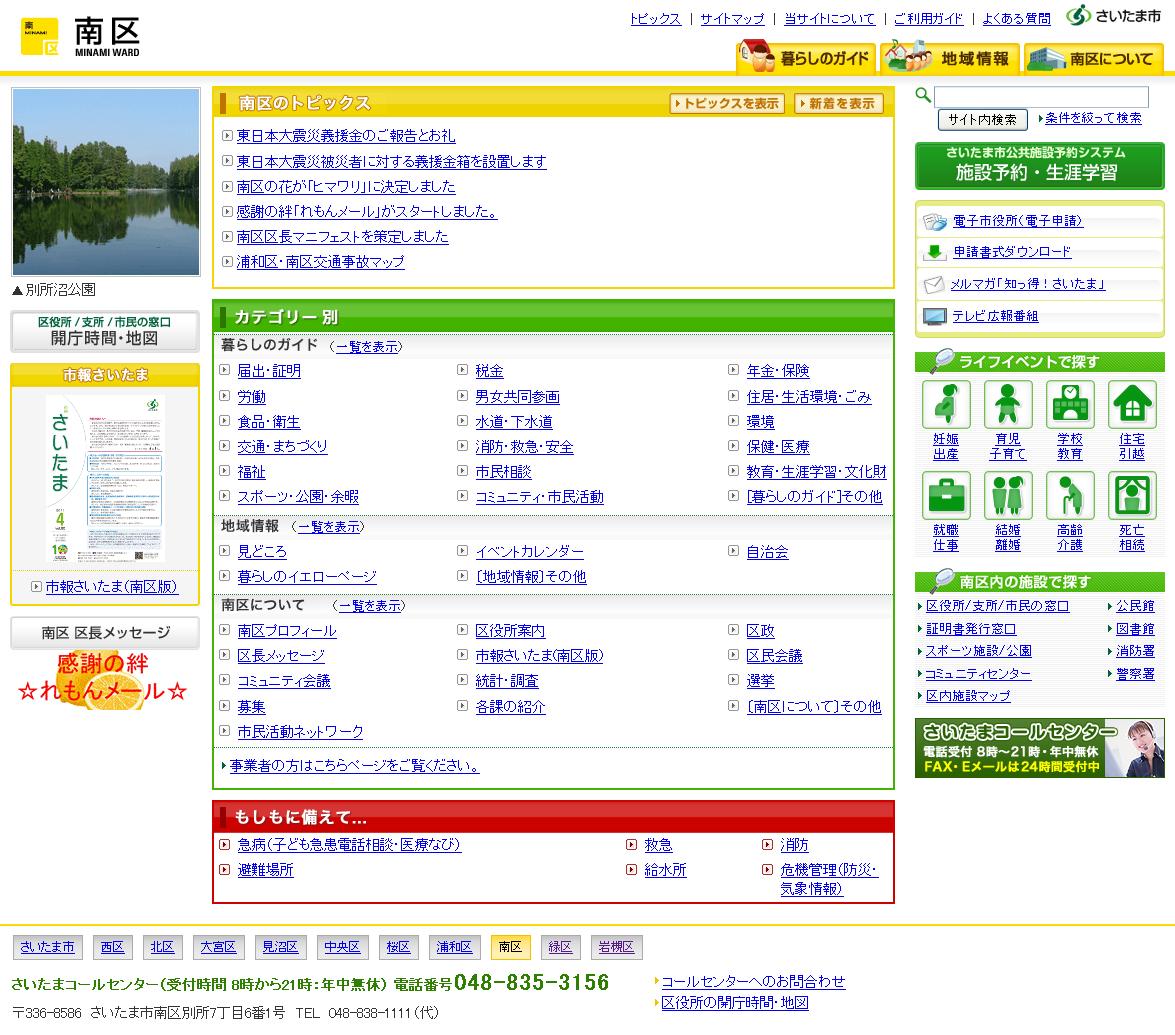The height and width of the screenshot is (1035, 1175).
Task: Open the childcare (育児子育て) life event icon
Action: coord(1007,405)
